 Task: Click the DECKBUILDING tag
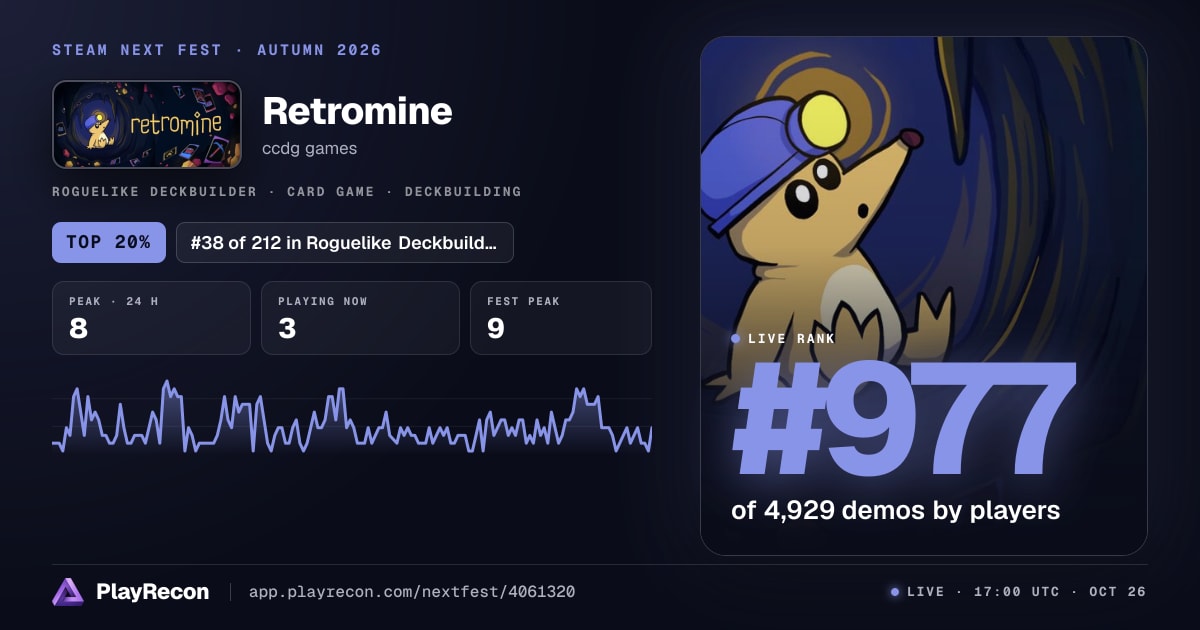(463, 191)
